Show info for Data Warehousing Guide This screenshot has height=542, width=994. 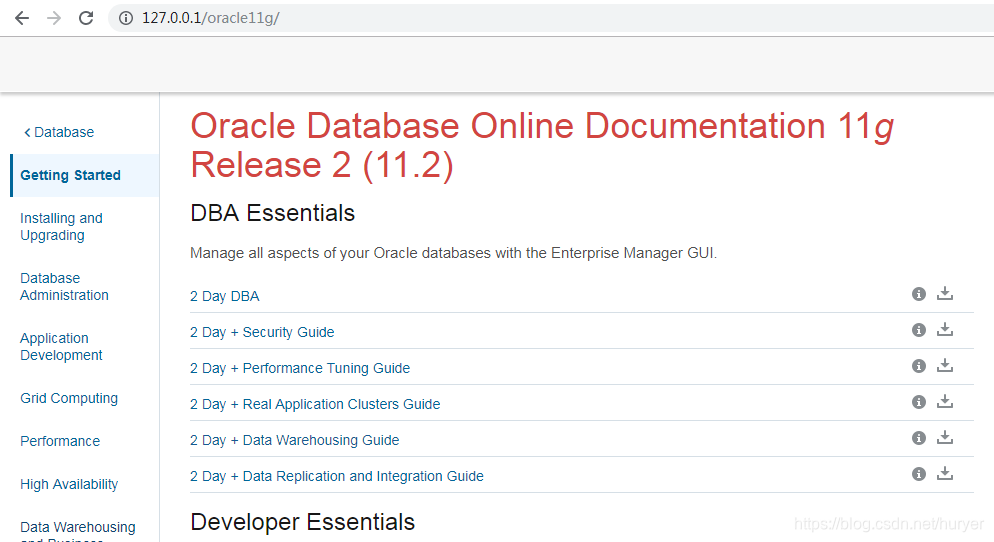point(919,439)
